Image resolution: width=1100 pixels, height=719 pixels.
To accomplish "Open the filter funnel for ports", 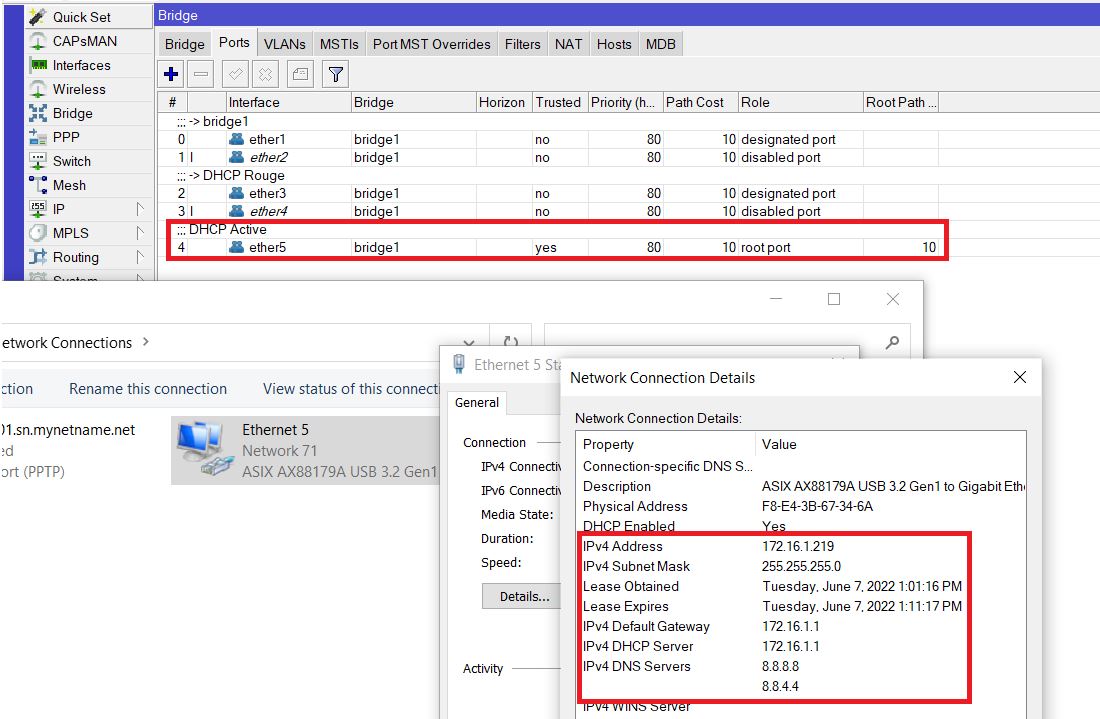I will [336, 74].
